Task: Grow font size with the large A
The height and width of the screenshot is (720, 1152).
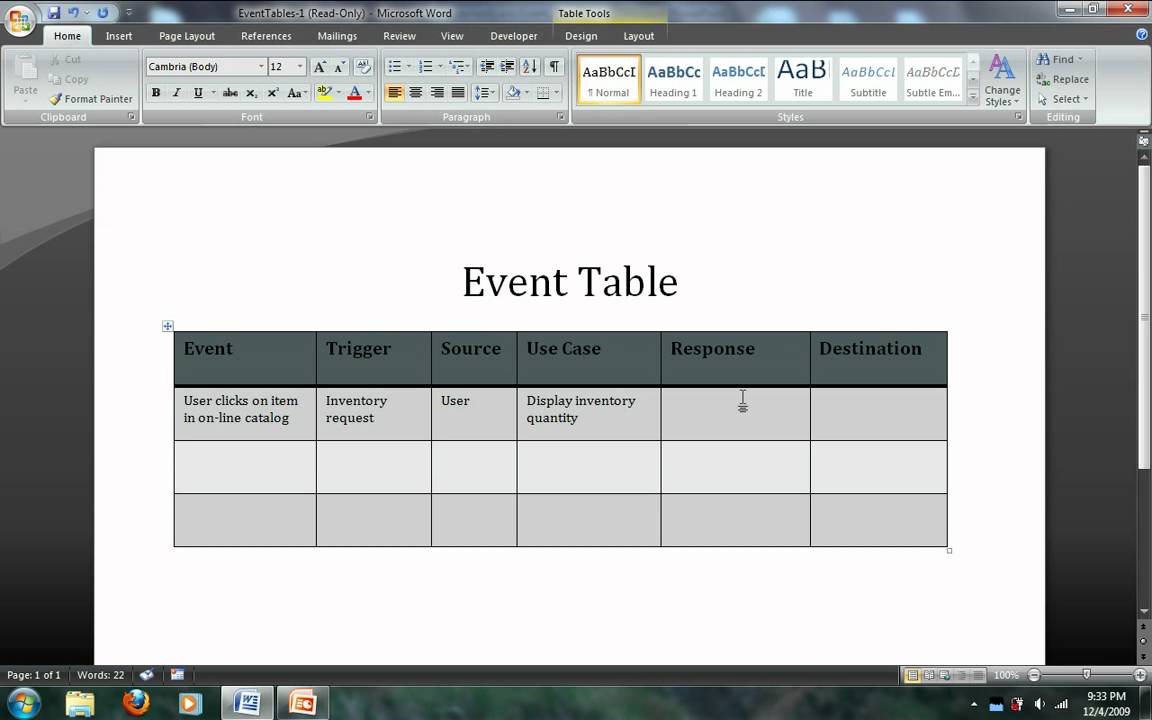Action: point(320,67)
